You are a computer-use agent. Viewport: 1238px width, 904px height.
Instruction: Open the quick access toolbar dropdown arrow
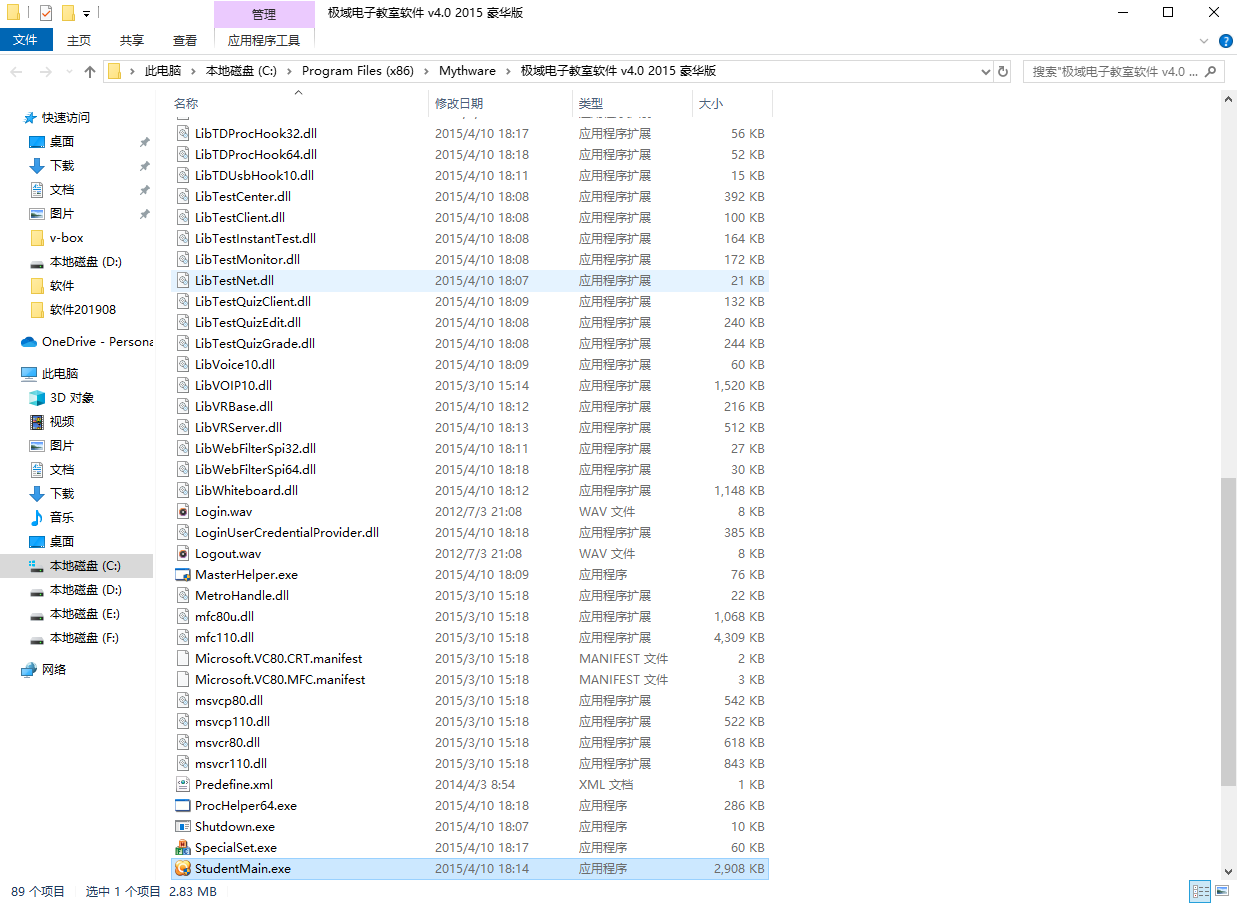(87, 14)
